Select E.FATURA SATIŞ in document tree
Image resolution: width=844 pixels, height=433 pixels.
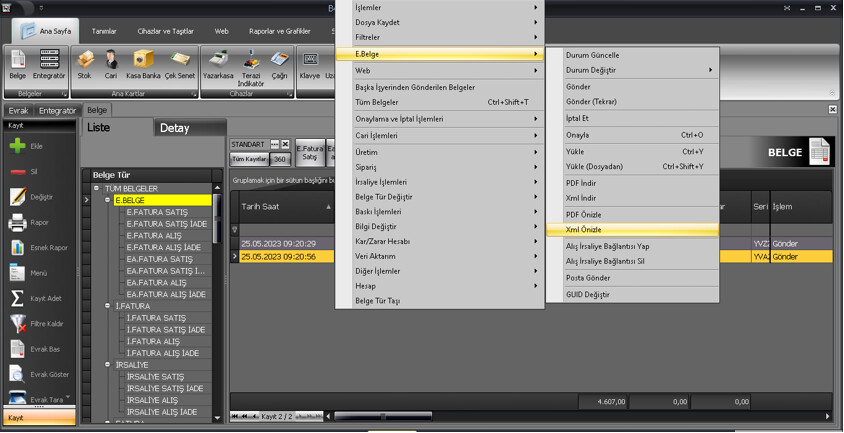156,212
